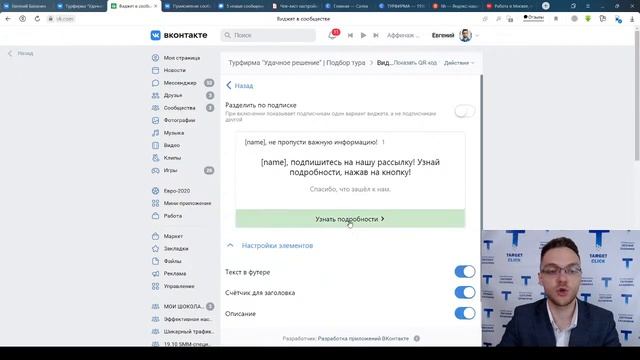The height and width of the screenshot is (360, 640).
Task: Click the green Узнать подробности button
Action: [x=350, y=219]
